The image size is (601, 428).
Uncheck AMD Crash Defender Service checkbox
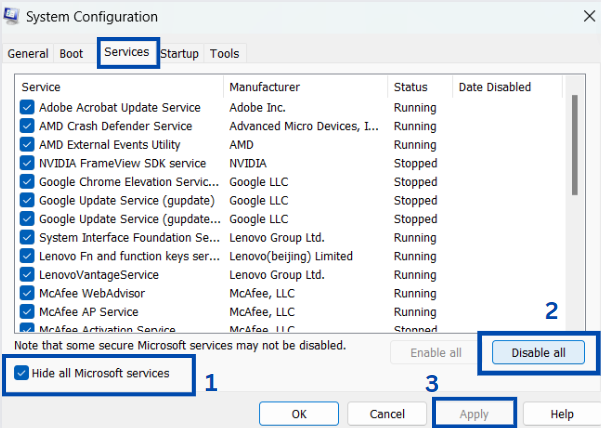tap(27, 127)
